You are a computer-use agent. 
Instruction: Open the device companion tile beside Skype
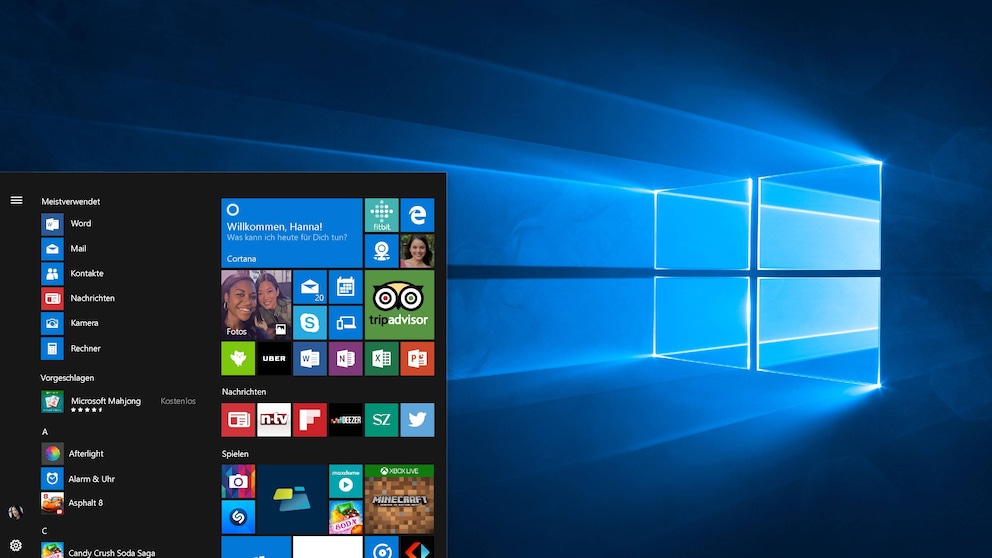coord(345,323)
